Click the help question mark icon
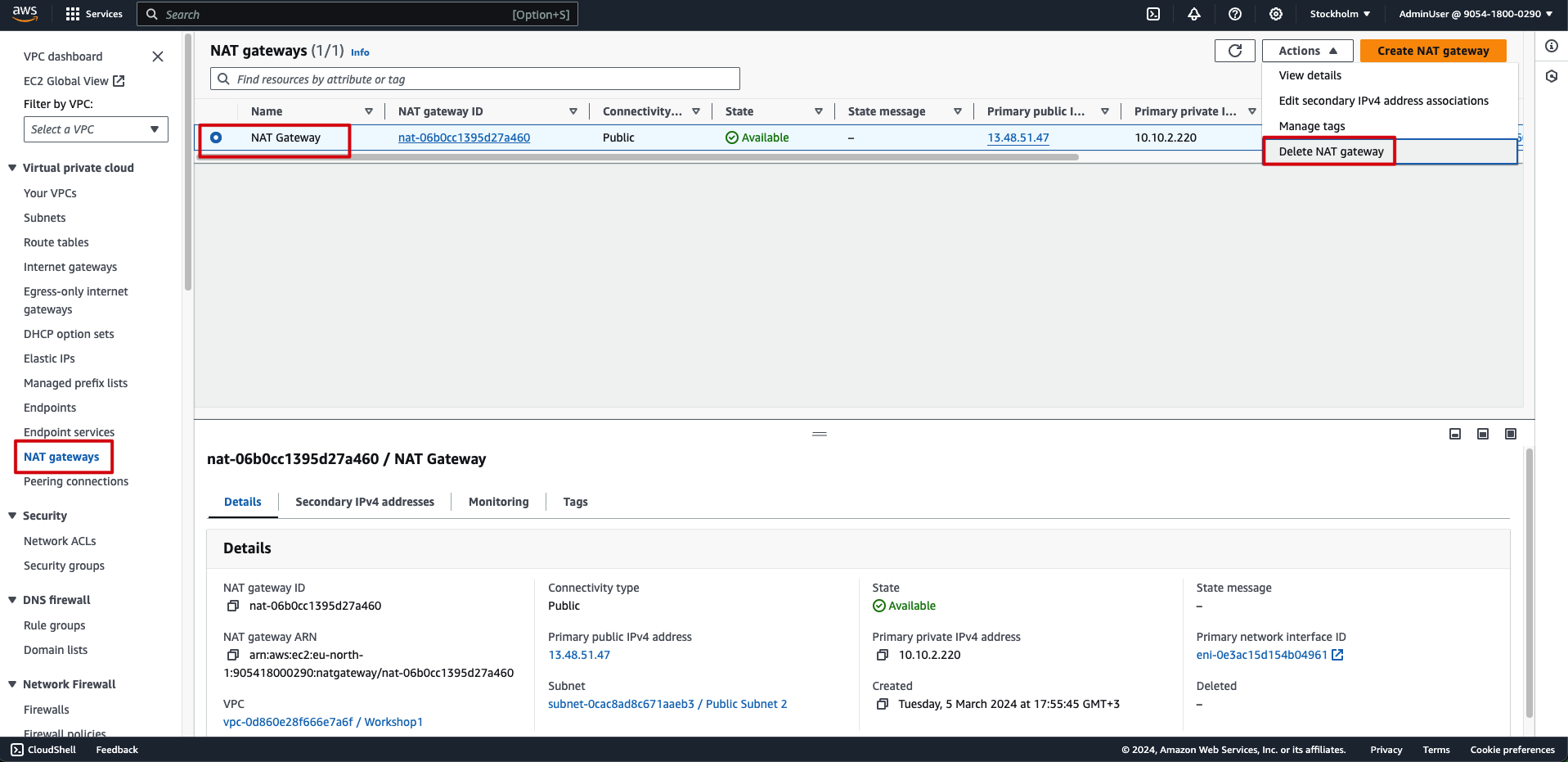 coord(1235,14)
